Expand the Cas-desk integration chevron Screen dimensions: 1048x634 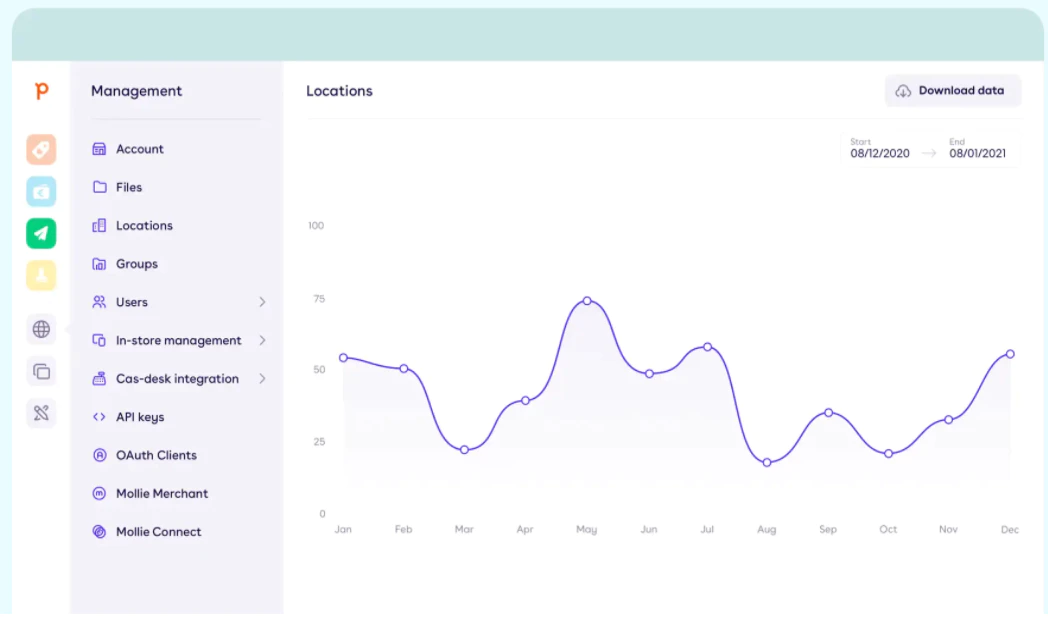click(262, 379)
